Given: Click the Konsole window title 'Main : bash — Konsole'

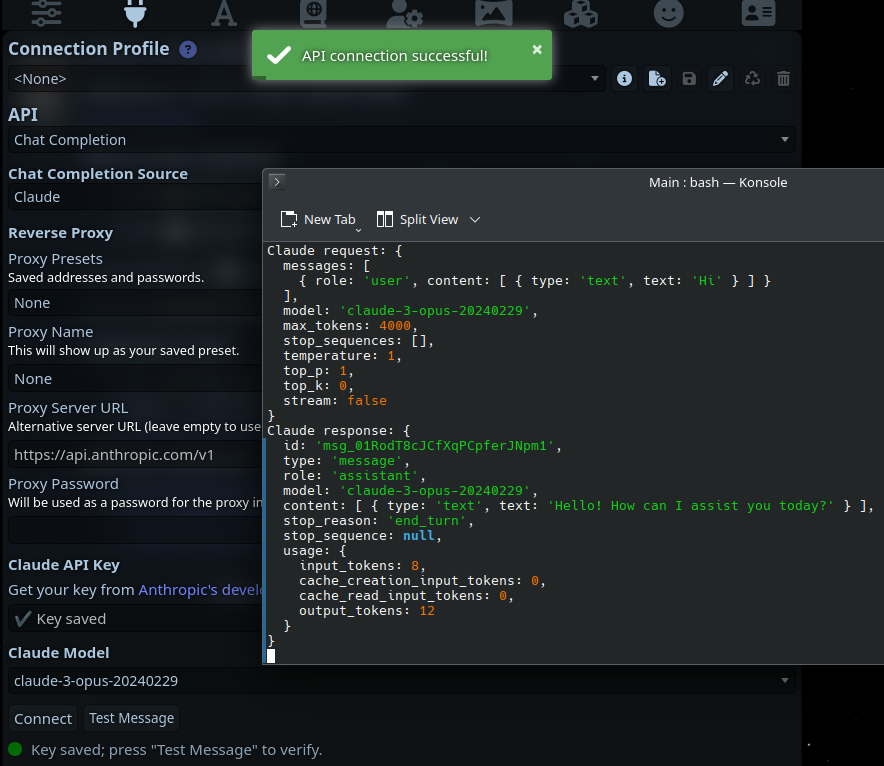Looking at the screenshot, I should pyautogui.click(x=718, y=183).
